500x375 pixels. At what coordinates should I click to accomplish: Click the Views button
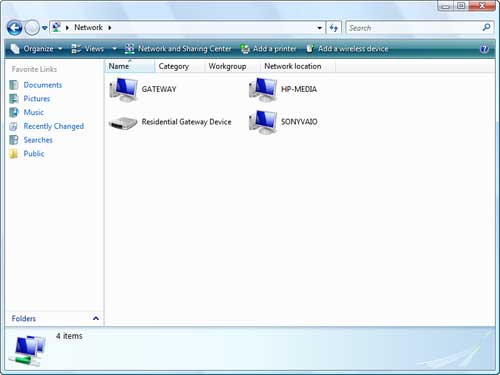[x=88, y=49]
